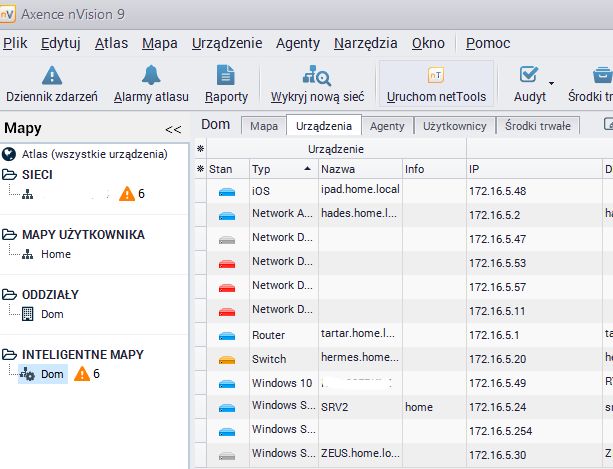Click blue status icon of Windows 10 row

tap(227, 383)
